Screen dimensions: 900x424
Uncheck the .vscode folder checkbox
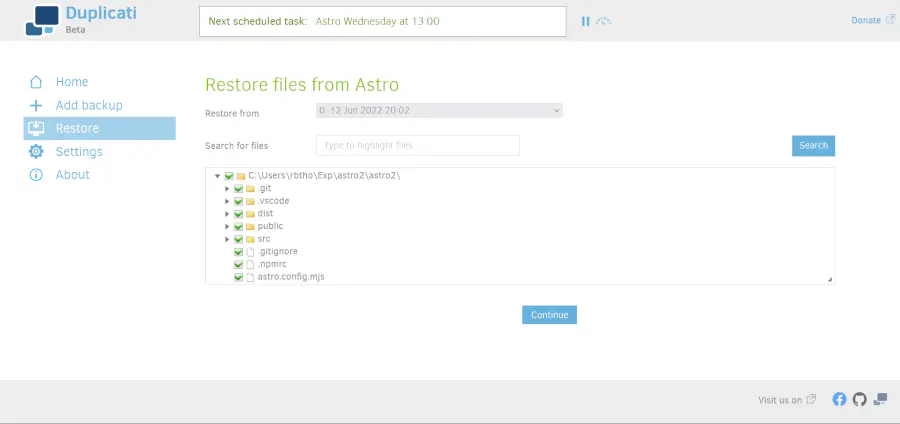(239, 201)
